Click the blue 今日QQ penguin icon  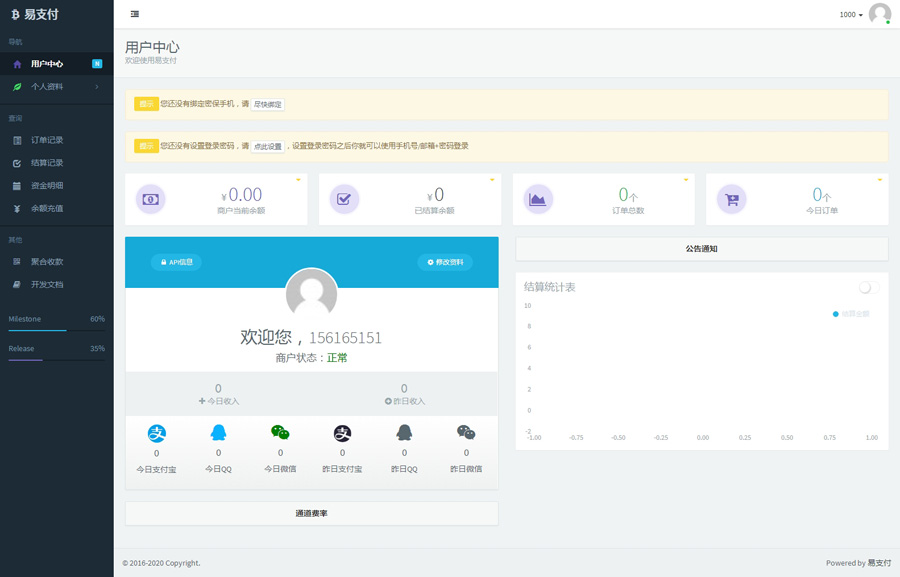218,433
